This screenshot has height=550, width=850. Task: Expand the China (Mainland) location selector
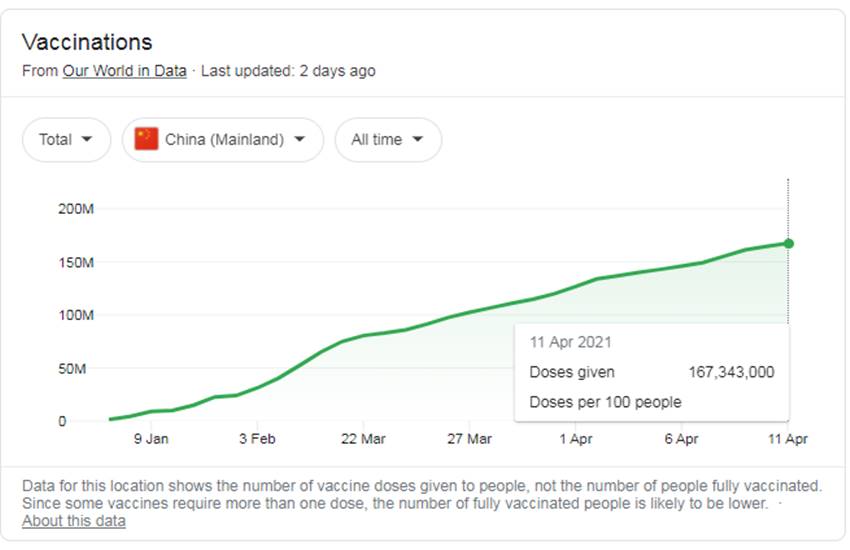(x=223, y=139)
